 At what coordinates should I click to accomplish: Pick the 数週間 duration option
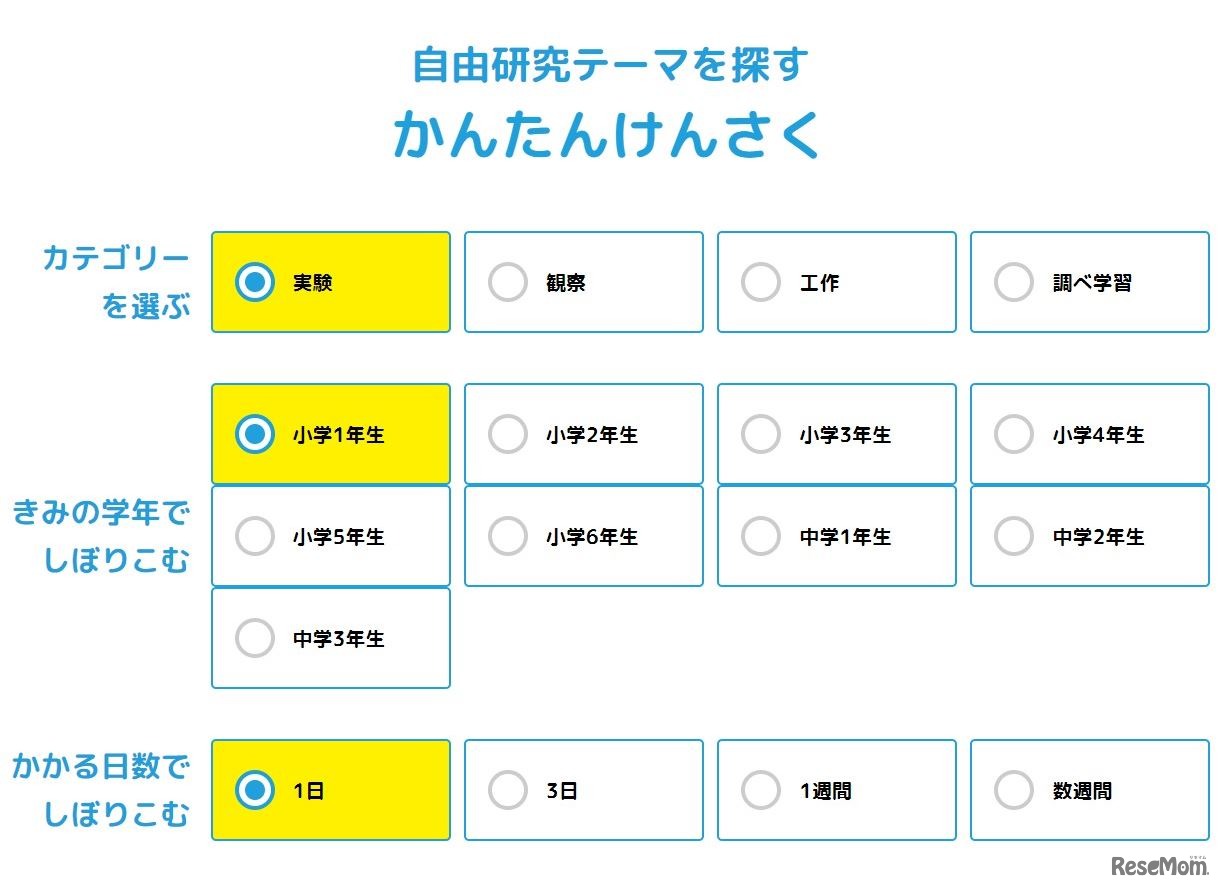pos(1014,791)
